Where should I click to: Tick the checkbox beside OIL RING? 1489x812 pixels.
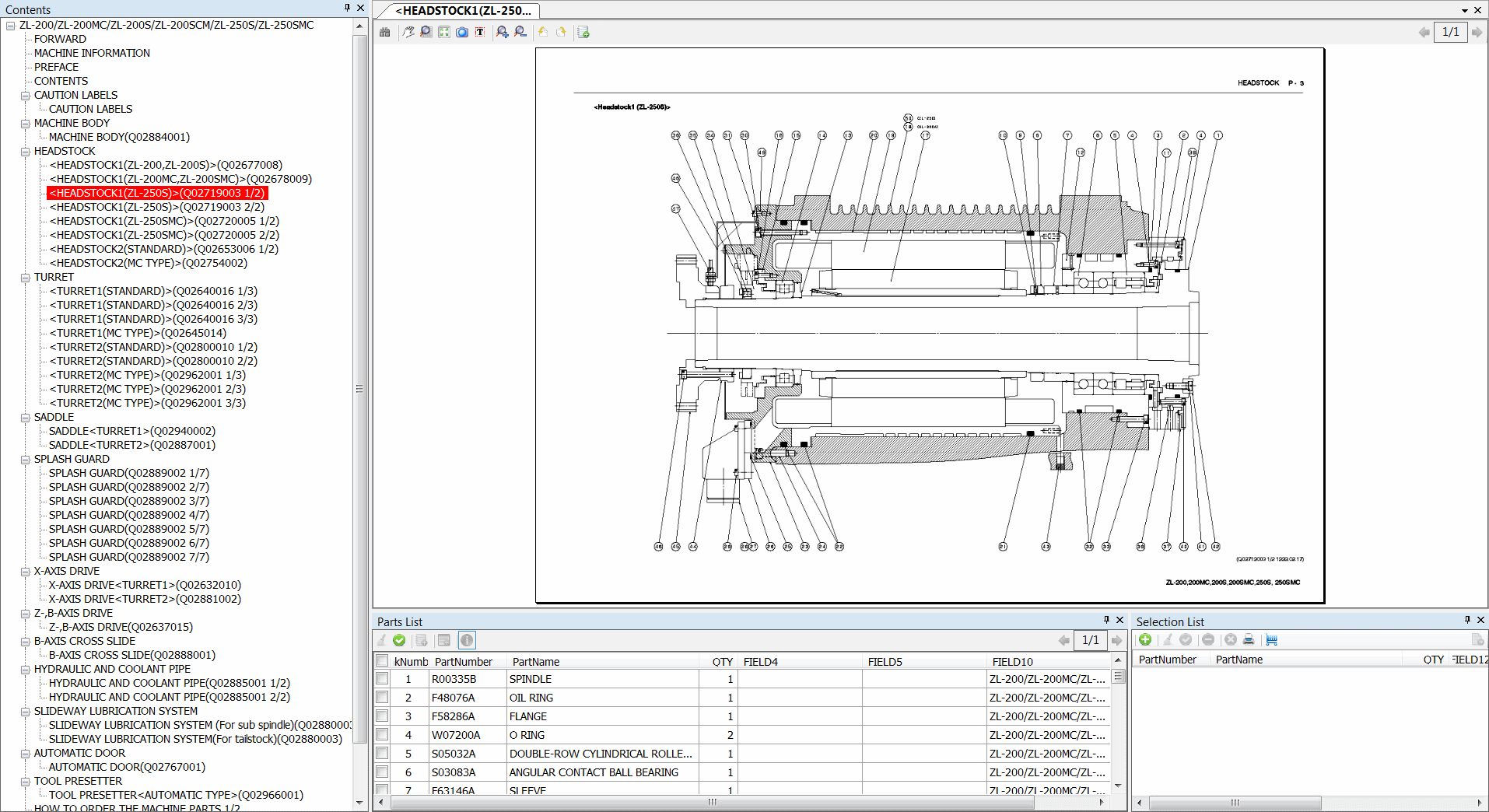point(382,697)
